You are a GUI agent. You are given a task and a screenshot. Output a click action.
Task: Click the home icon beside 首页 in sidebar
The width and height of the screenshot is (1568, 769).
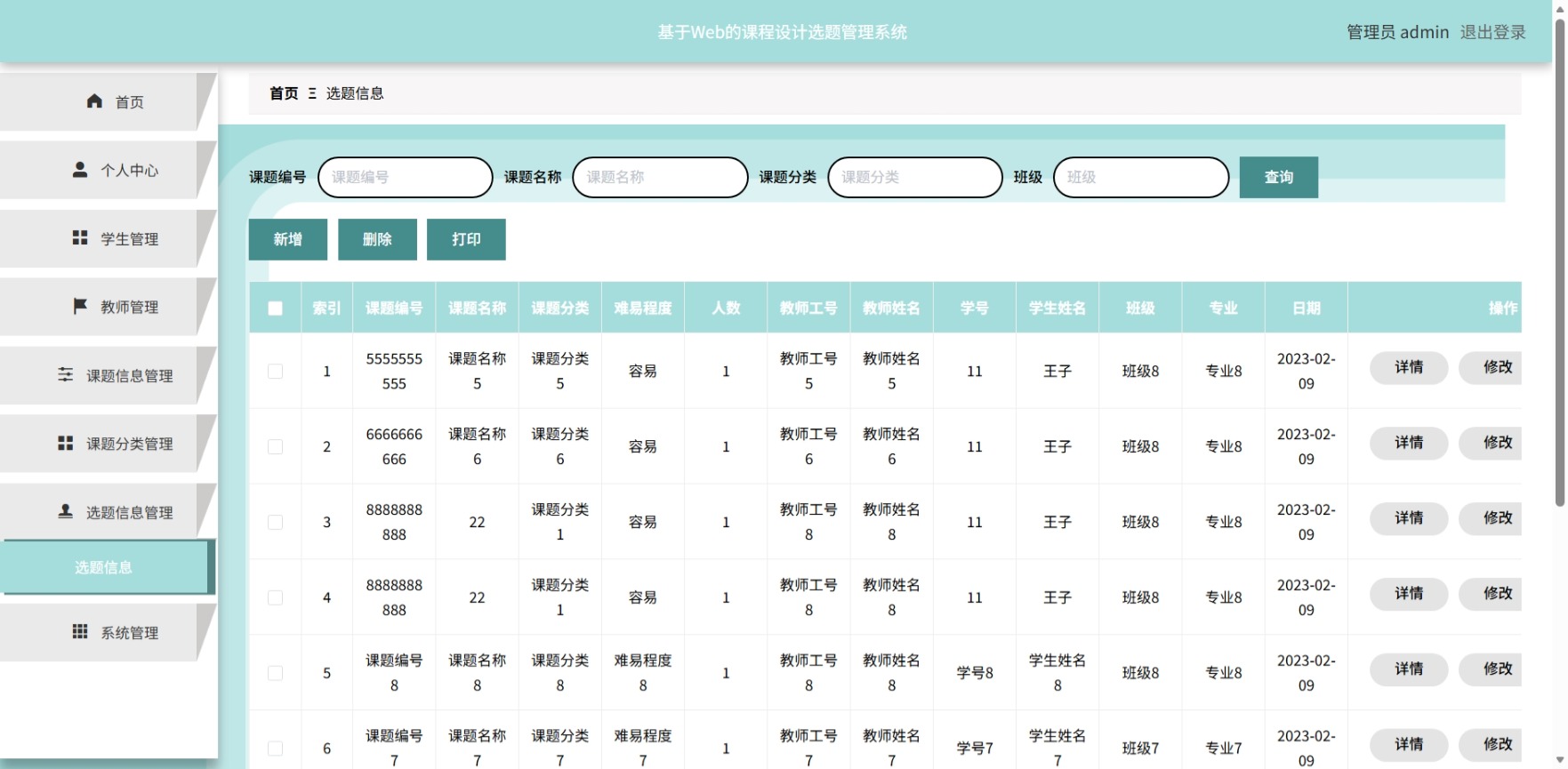coord(94,101)
